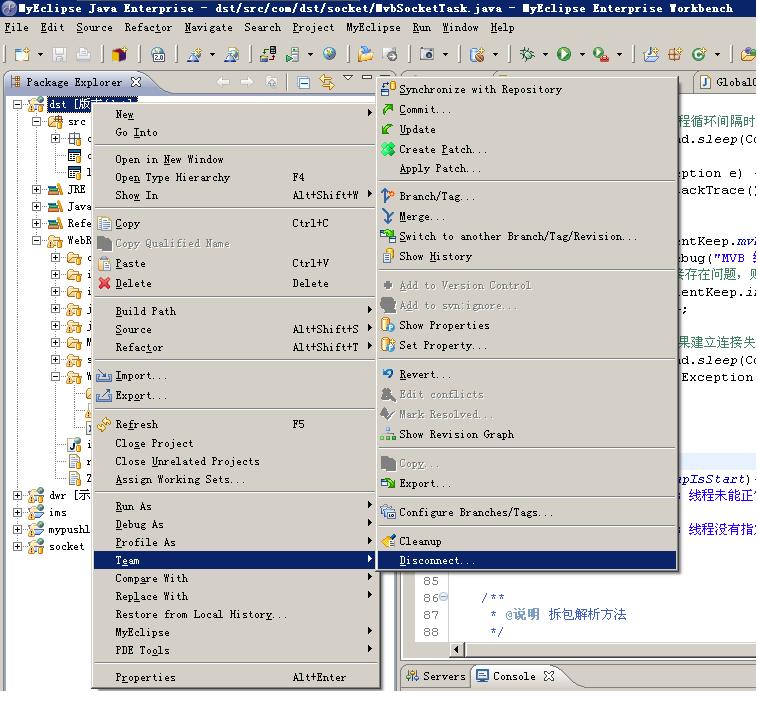Expand the ims project node

click(17, 513)
